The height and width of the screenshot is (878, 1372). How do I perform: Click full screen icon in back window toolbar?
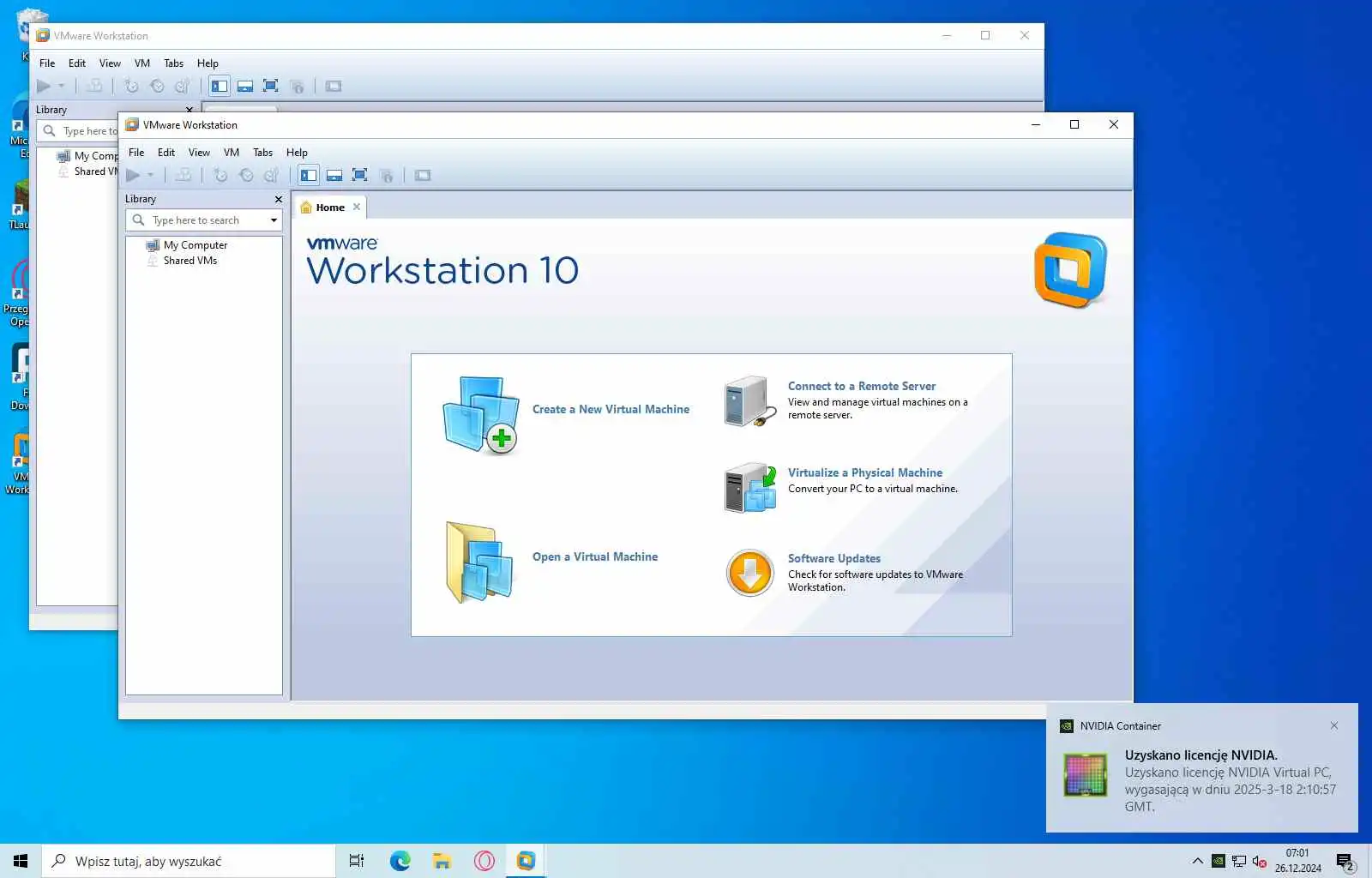point(271,87)
